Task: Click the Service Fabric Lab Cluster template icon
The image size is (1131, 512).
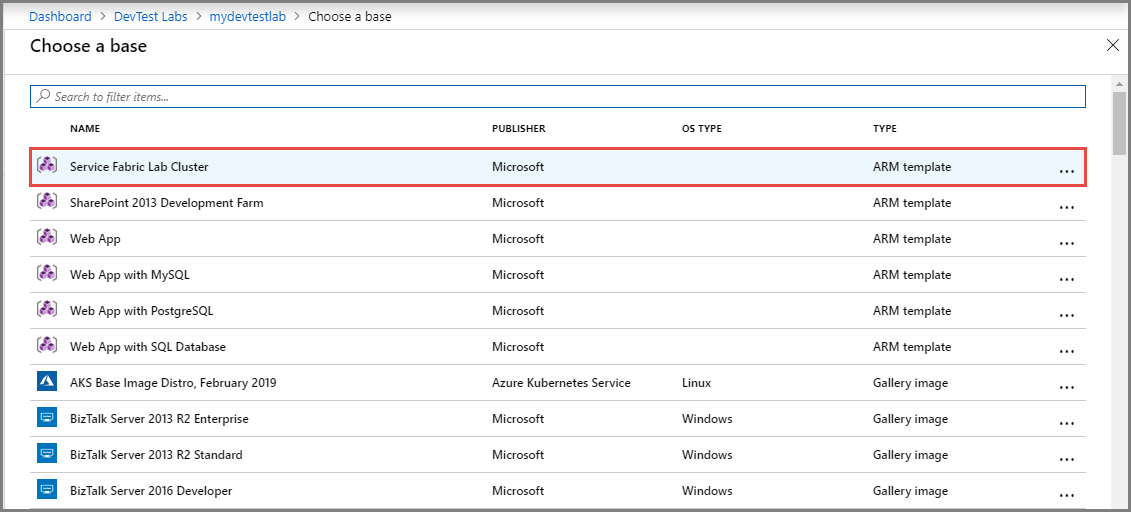Action: (47, 166)
